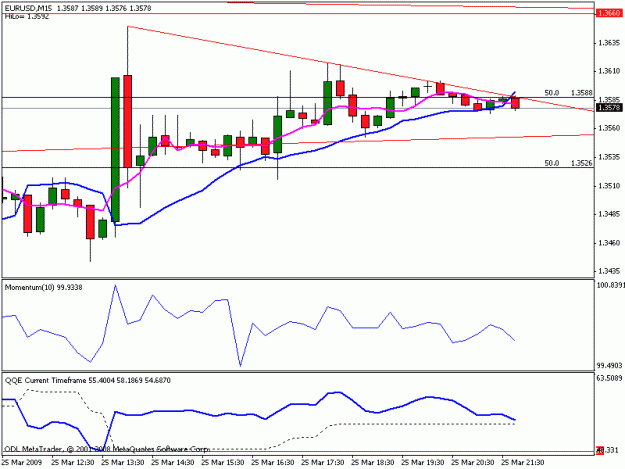Select the red 1.3660 price level tag
Screen dimensions: 625x469
[609, 14]
